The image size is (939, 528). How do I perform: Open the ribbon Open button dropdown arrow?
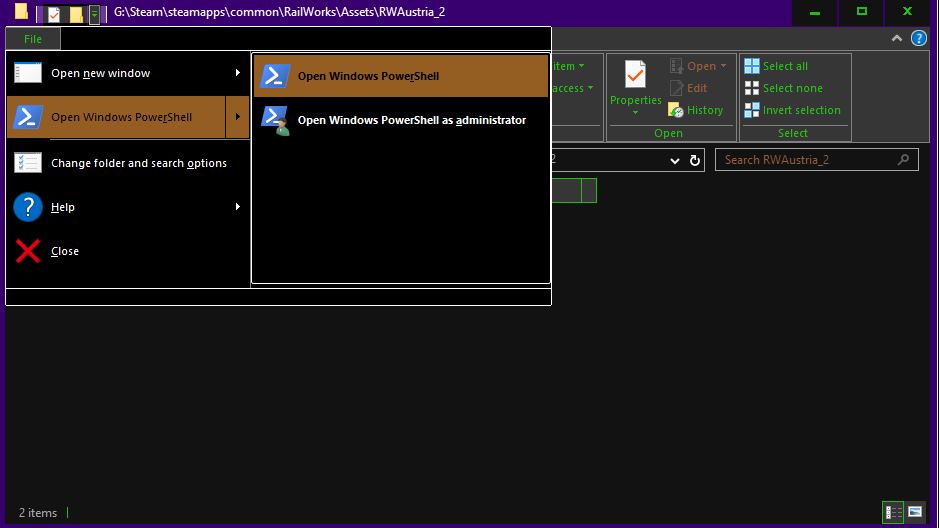pyautogui.click(x=723, y=66)
